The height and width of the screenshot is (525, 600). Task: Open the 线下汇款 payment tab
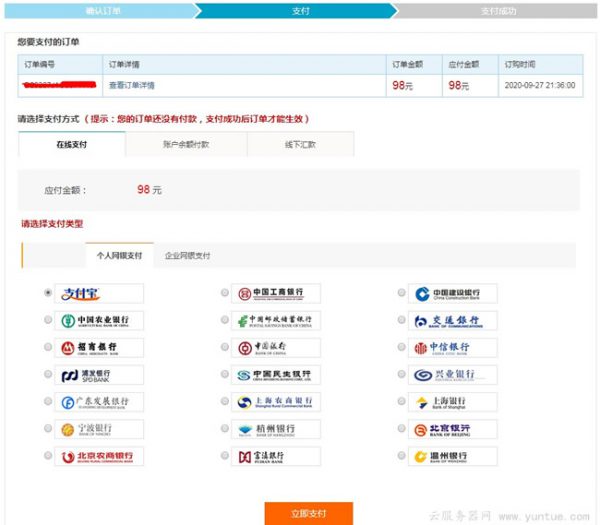299,144
